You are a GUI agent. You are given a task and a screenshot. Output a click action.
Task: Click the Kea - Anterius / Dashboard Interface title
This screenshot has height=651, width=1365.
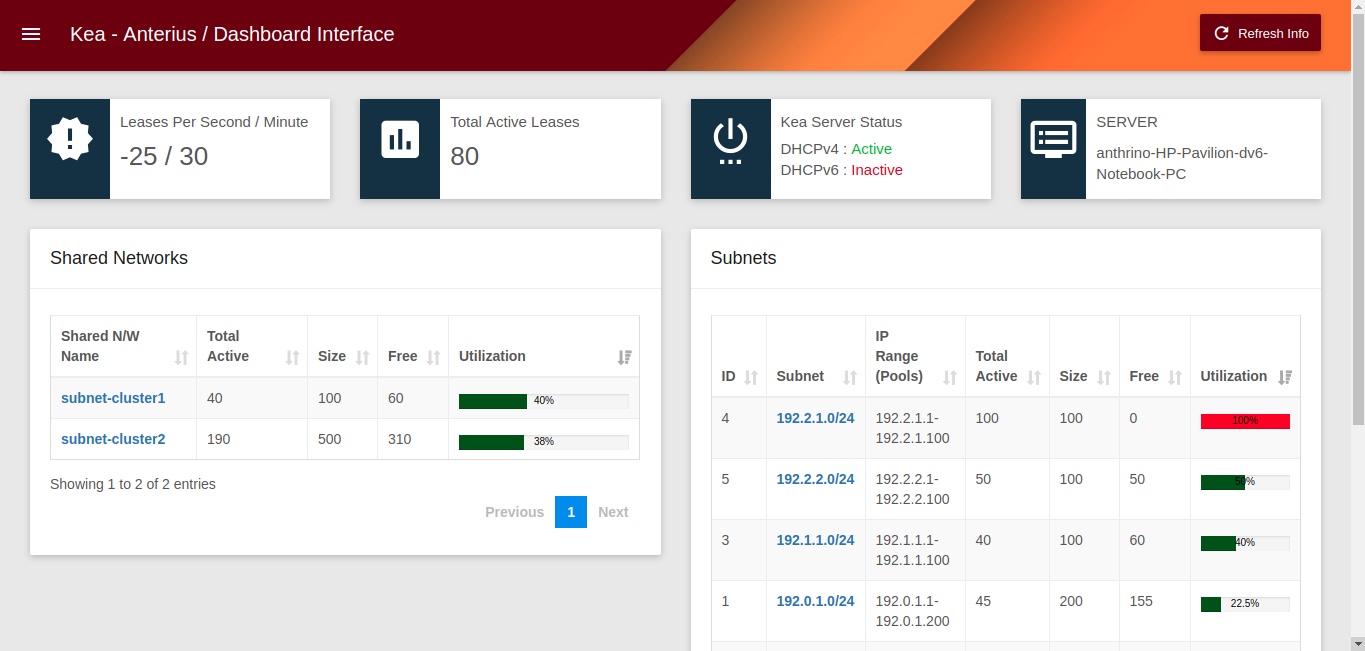coord(232,34)
